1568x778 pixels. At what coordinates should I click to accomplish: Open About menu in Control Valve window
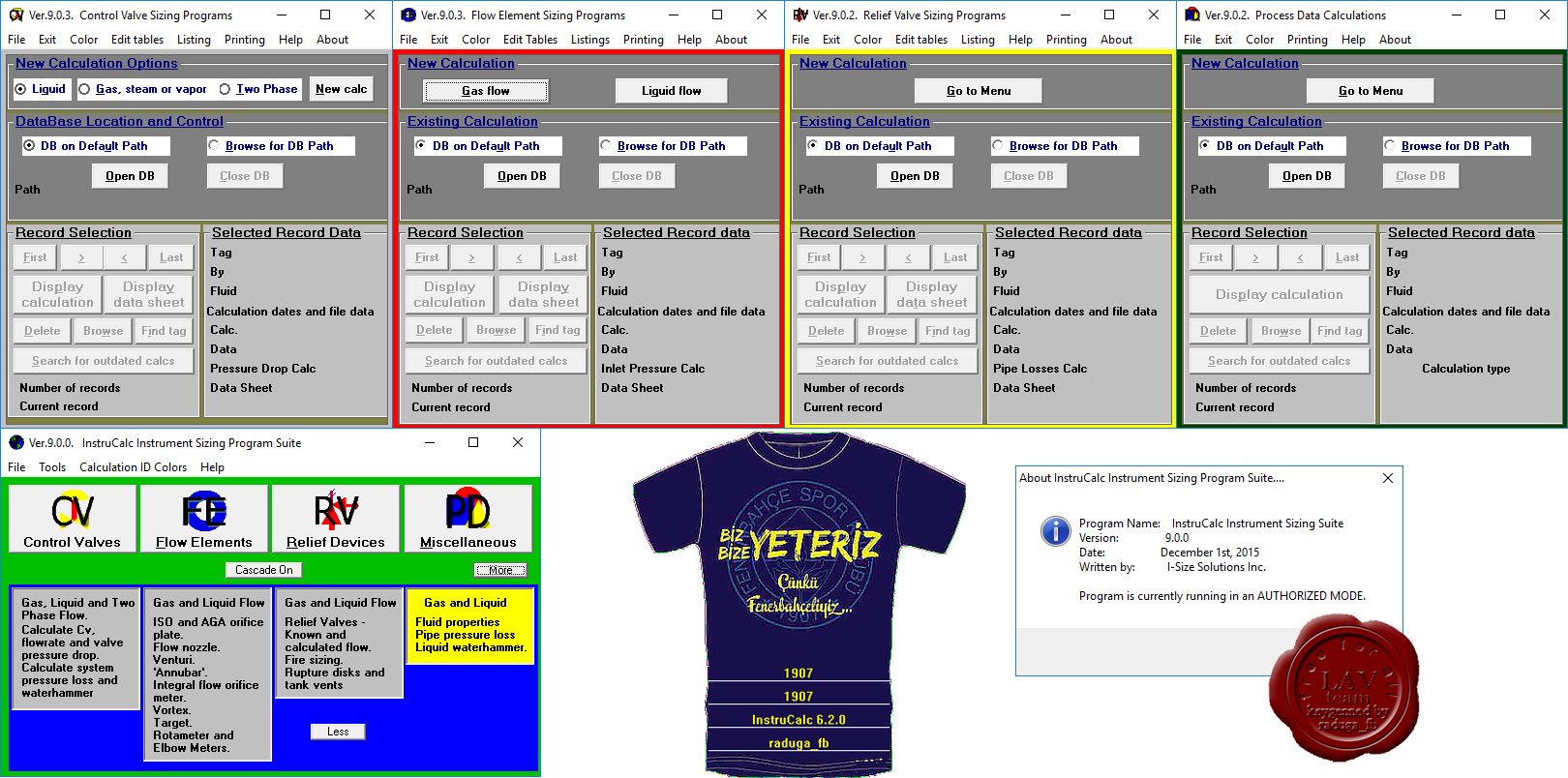333,40
